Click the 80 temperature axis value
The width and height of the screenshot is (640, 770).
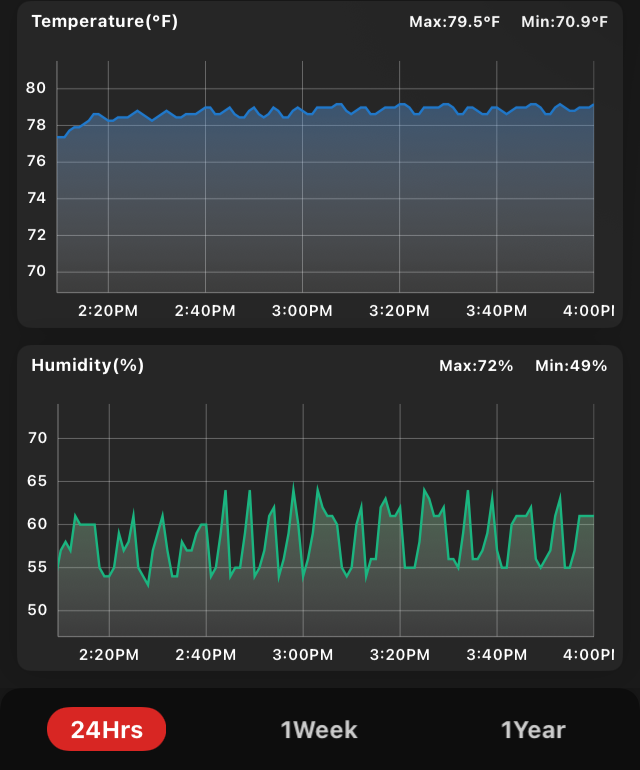(36, 88)
